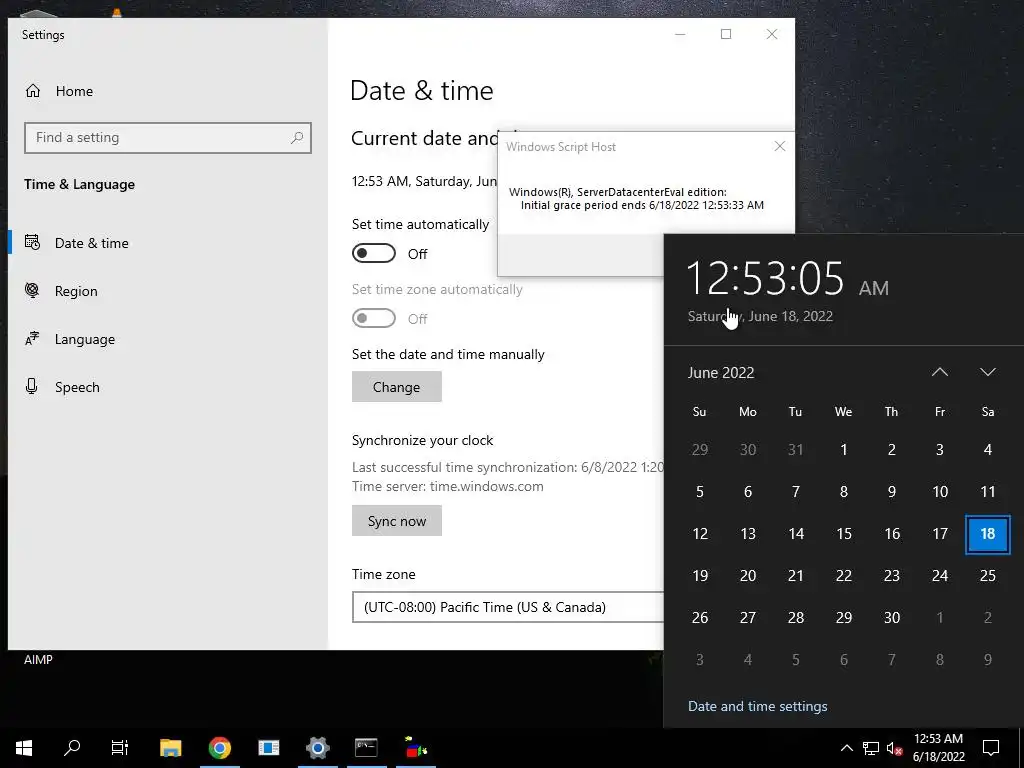Select June 10 in the calendar

[940, 492]
